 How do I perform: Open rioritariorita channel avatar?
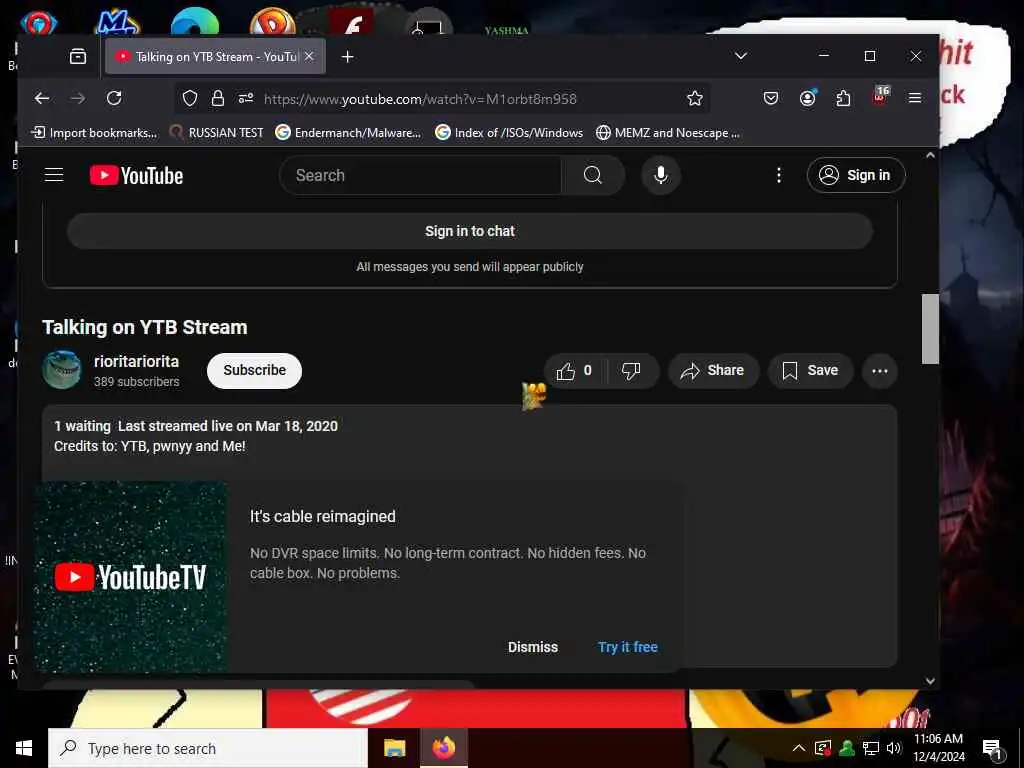(x=61, y=370)
